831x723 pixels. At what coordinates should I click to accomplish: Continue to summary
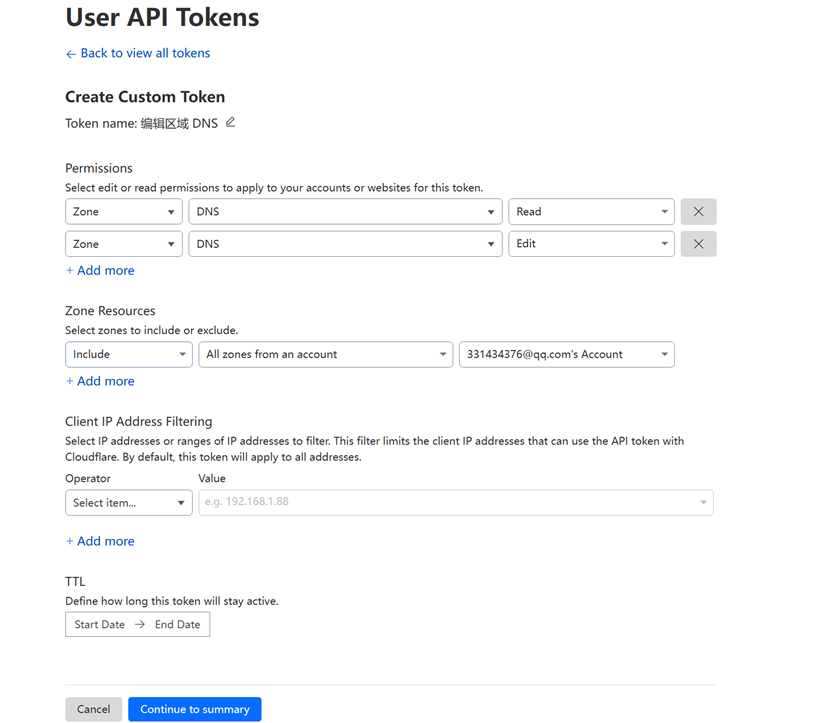pos(195,709)
